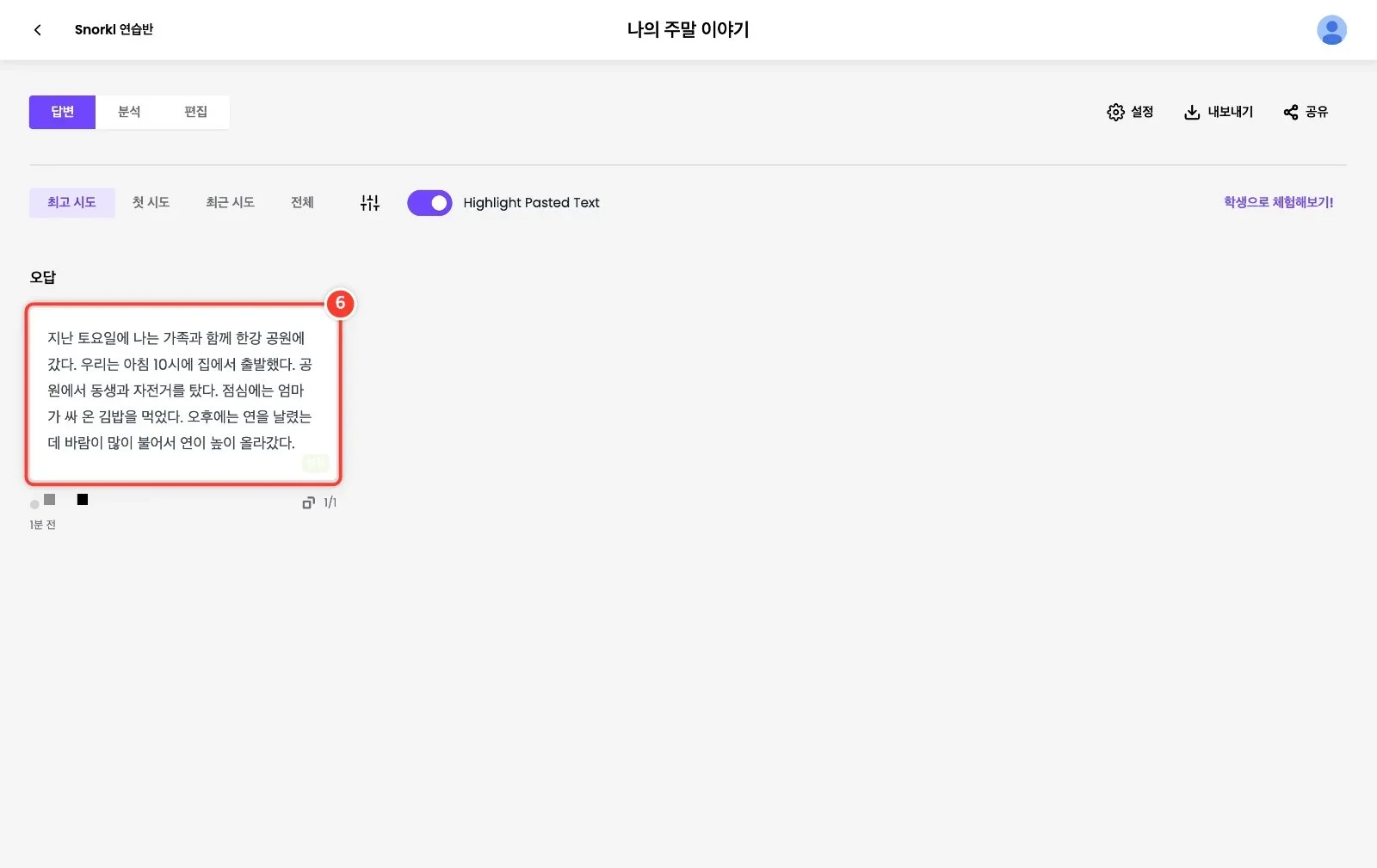The image size is (1377, 868).
Task: Select the 전체 filter
Action: (302, 203)
